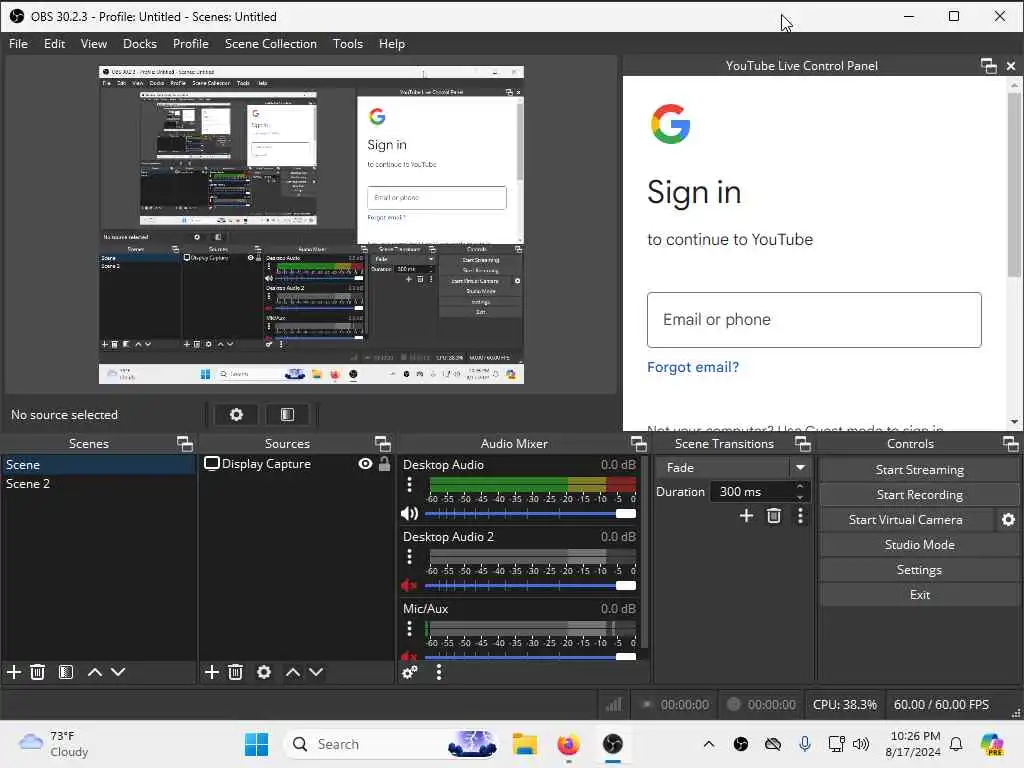Move scene down arrow in Scenes dock
1024x768 pixels.
[x=118, y=672]
